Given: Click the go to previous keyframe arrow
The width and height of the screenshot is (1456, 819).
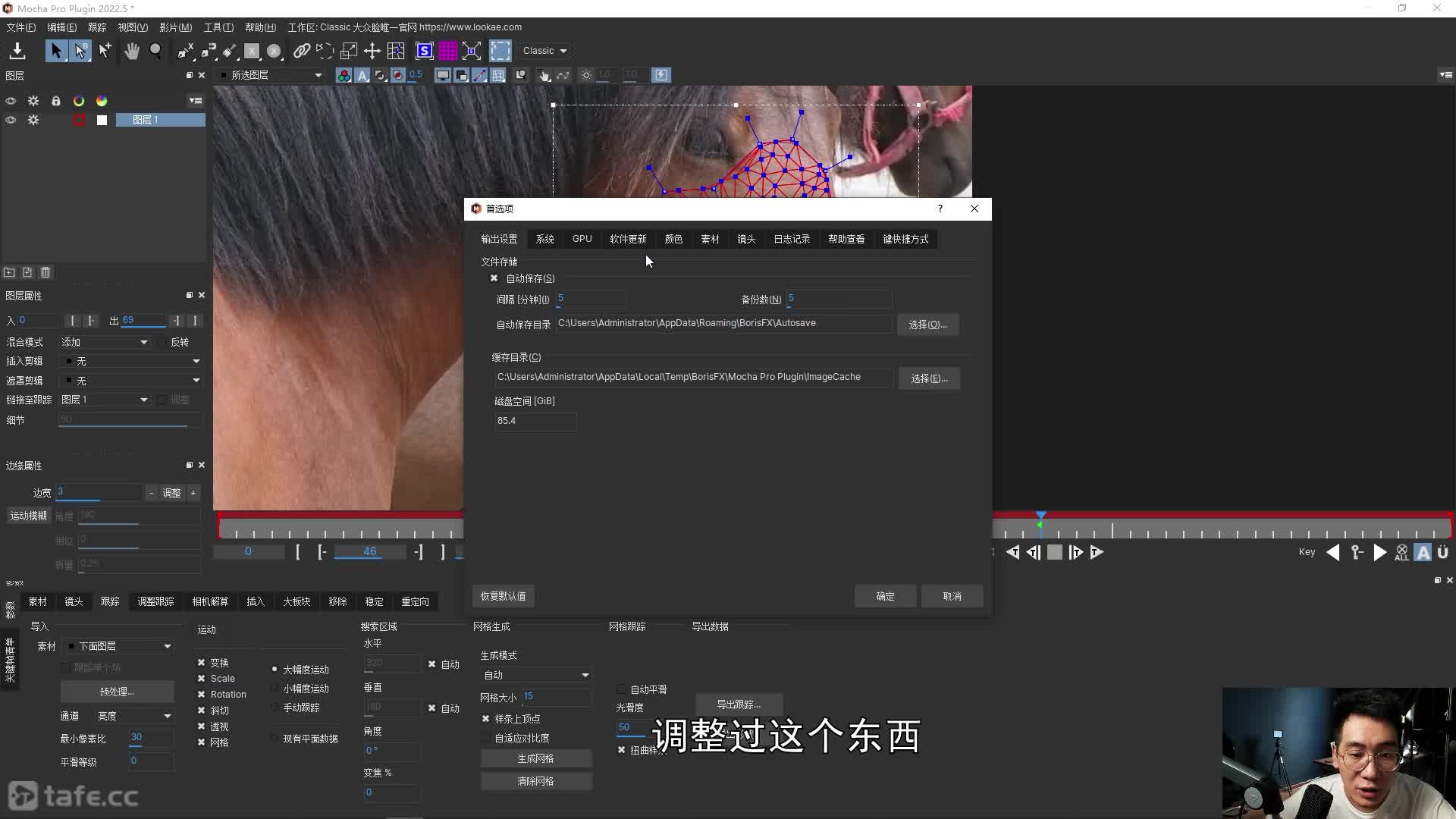Looking at the screenshot, I should click(x=1332, y=552).
